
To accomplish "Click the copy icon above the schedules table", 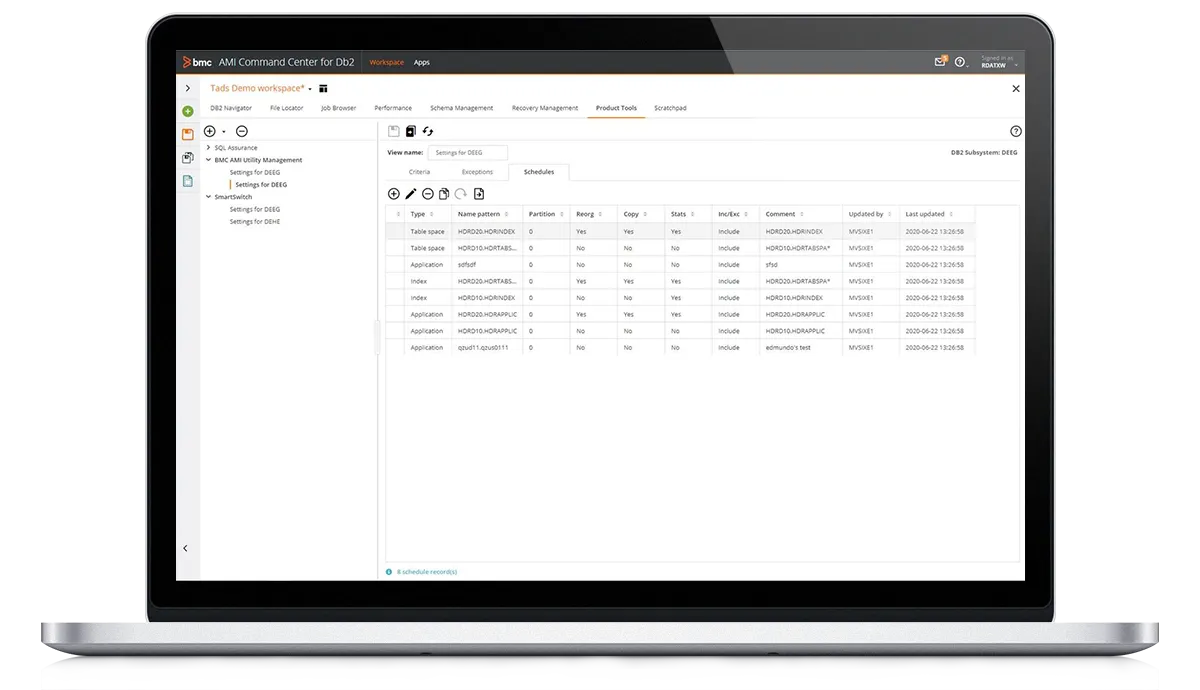I will pos(444,194).
